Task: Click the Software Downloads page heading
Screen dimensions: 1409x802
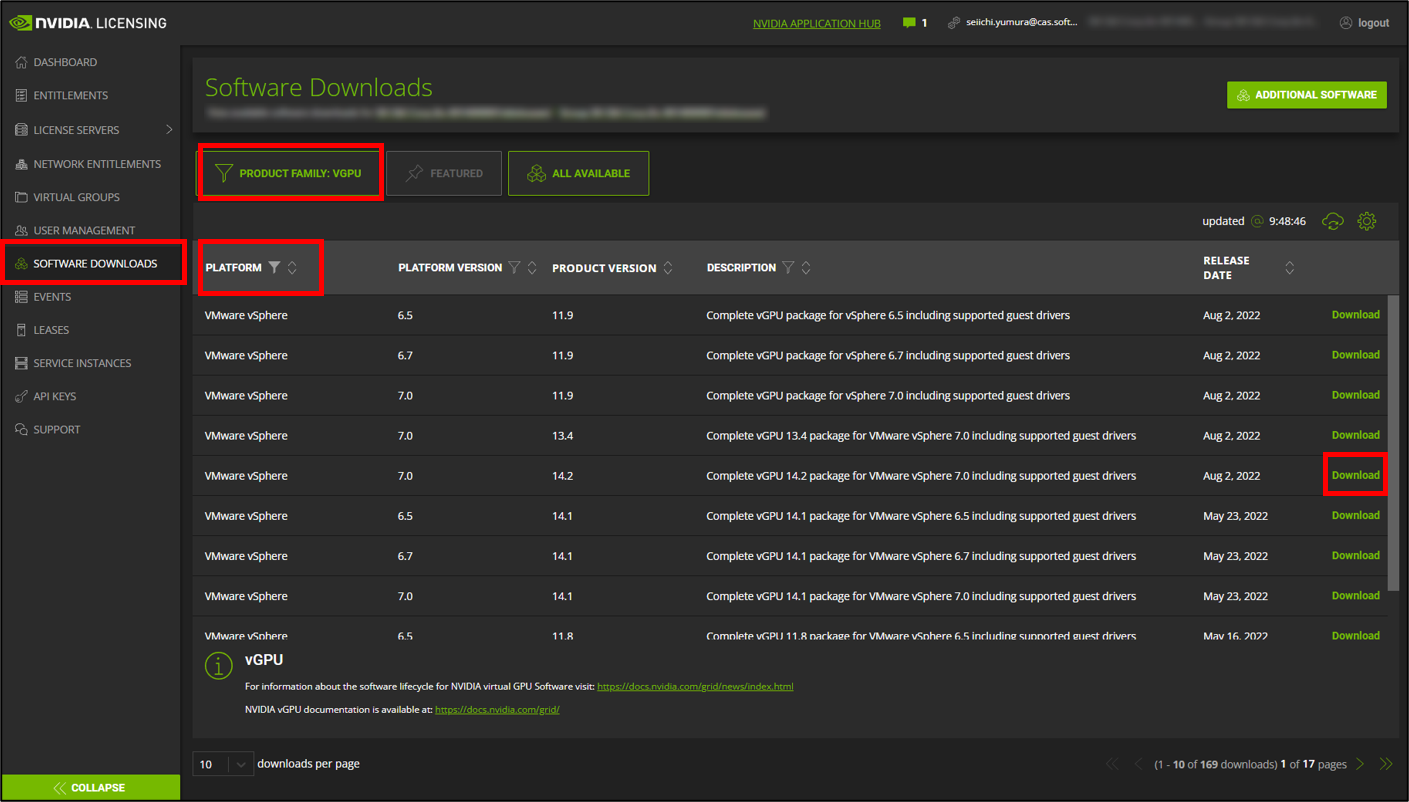Action: pyautogui.click(x=319, y=87)
